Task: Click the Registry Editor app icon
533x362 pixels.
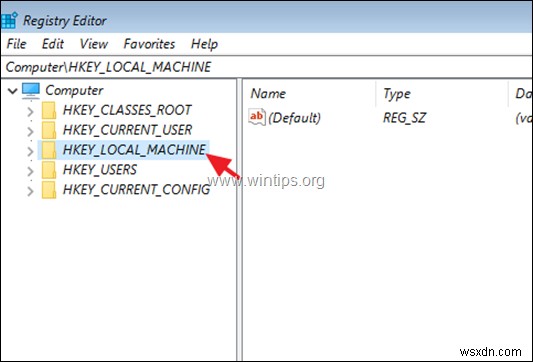Action: pos(9,20)
